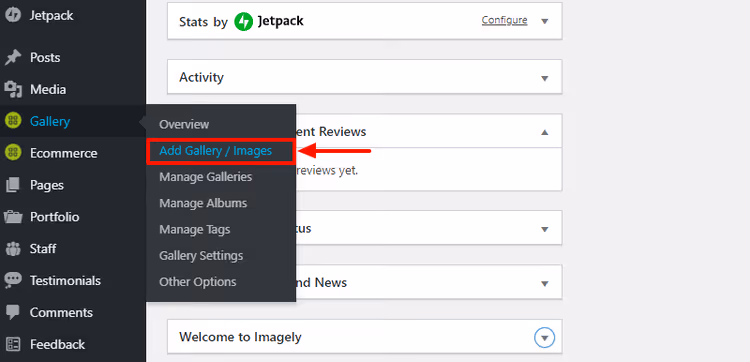Click the Comments bubble icon

(13, 312)
